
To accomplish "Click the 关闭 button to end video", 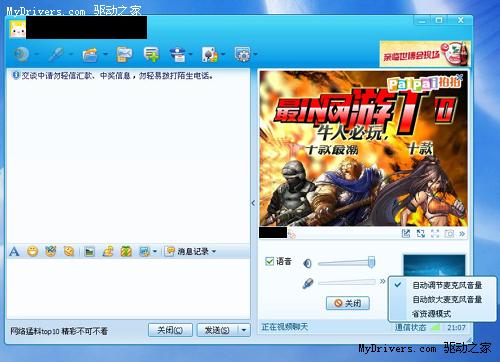I will (x=348, y=303).
